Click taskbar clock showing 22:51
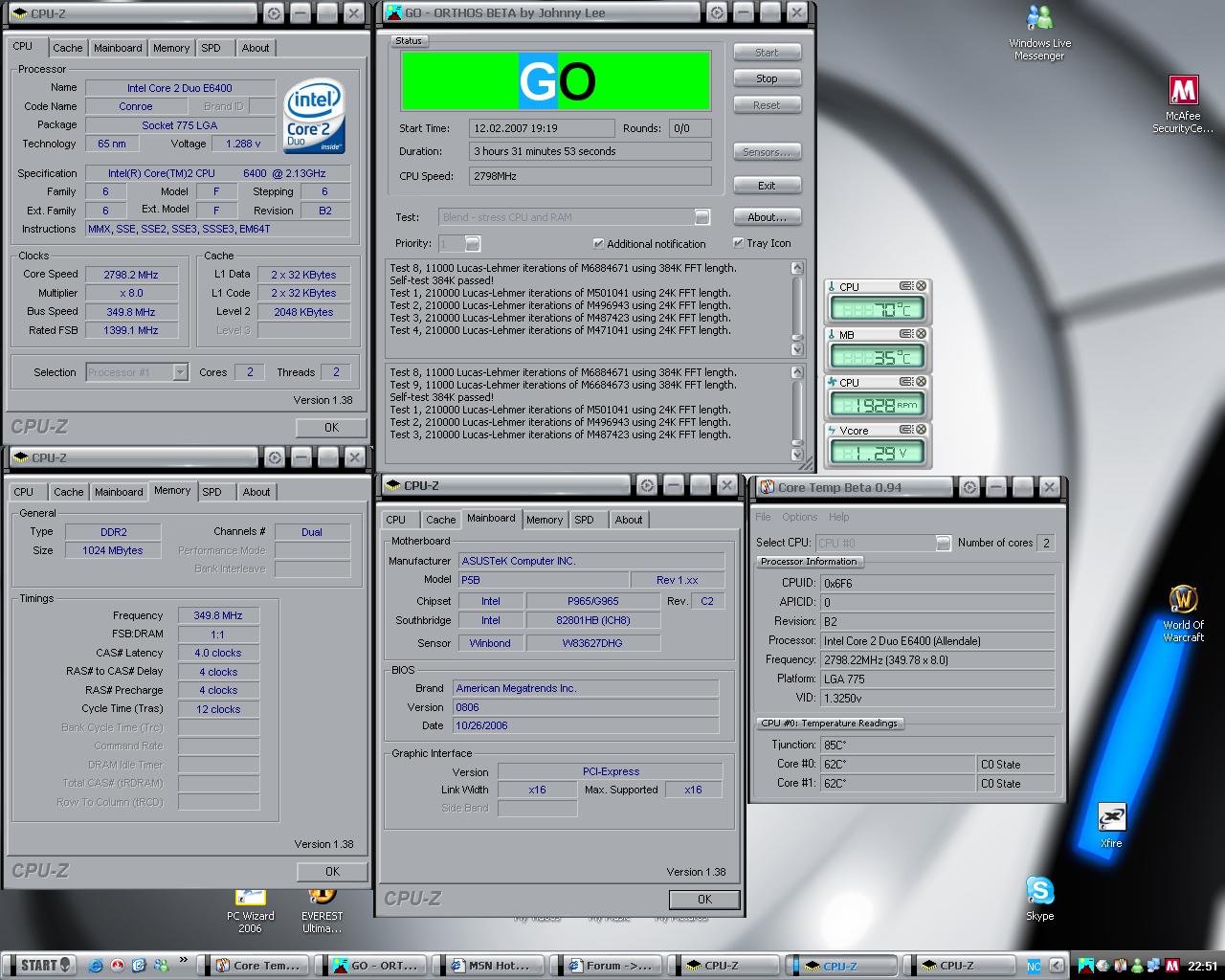This screenshot has height=980, width=1225. click(x=1203, y=966)
